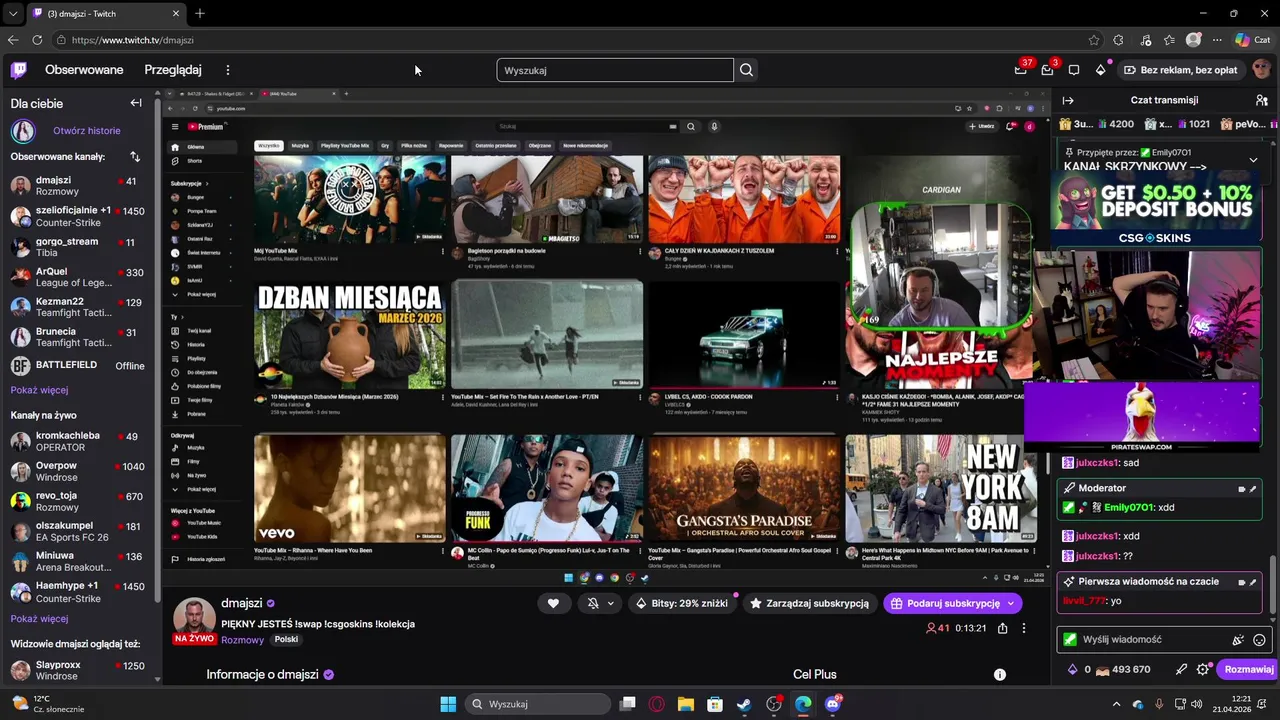Toggle notification bell dropdown for dmajszi

600,603
